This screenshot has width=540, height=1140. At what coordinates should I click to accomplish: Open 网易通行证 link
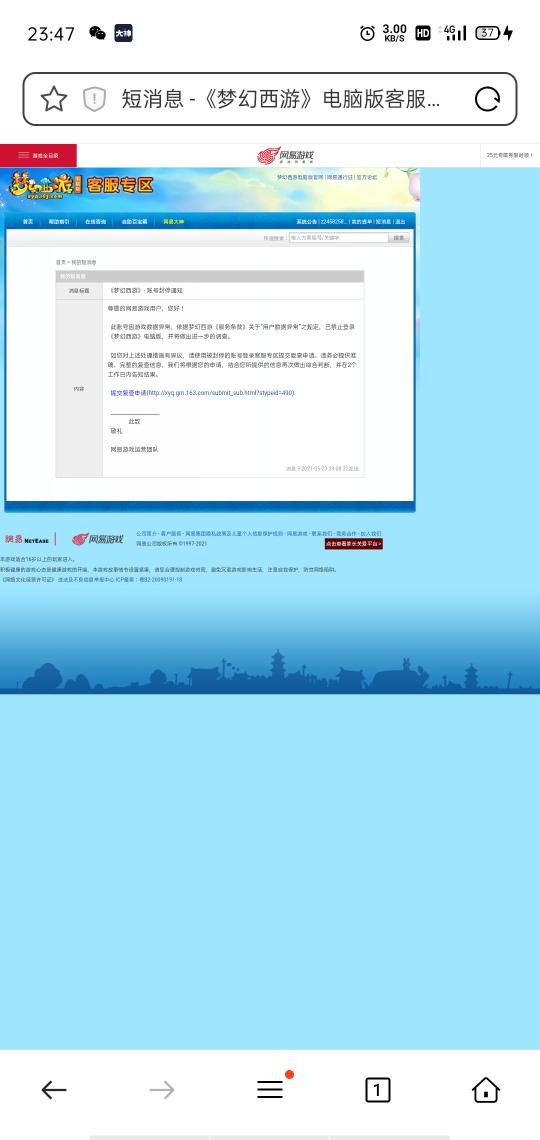point(340,177)
